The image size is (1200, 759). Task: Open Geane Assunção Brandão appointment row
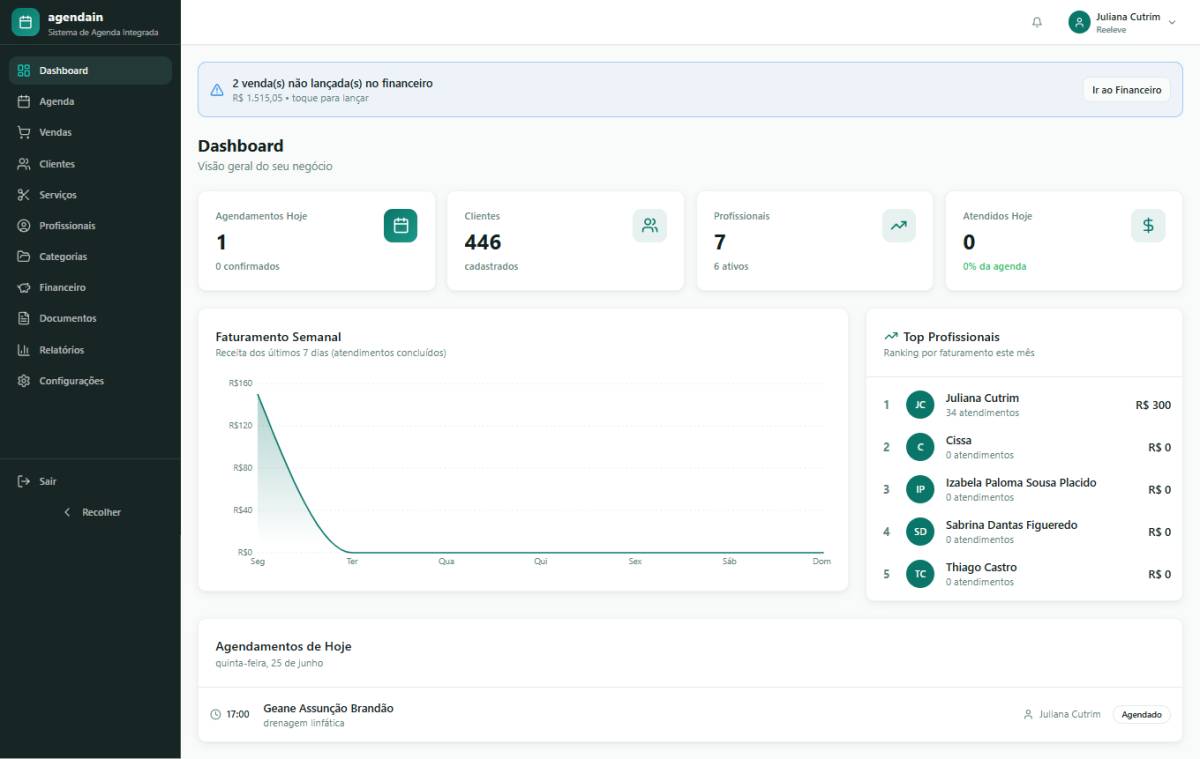(x=690, y=715)
